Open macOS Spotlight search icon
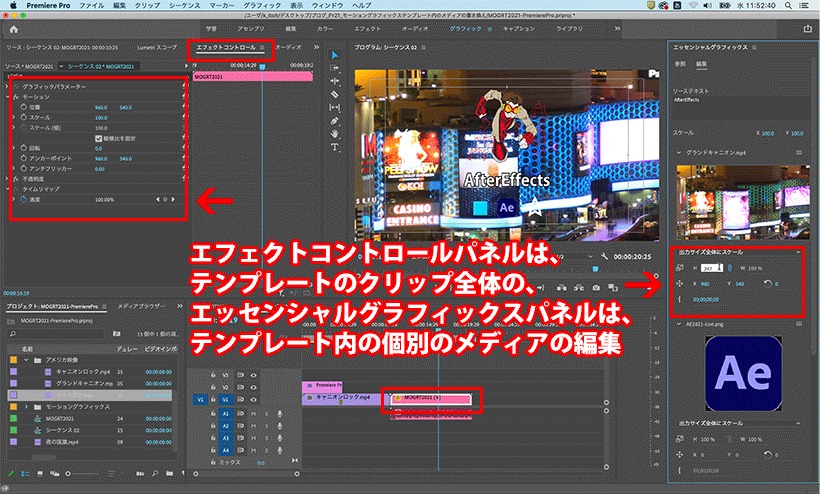 [788, 5]
